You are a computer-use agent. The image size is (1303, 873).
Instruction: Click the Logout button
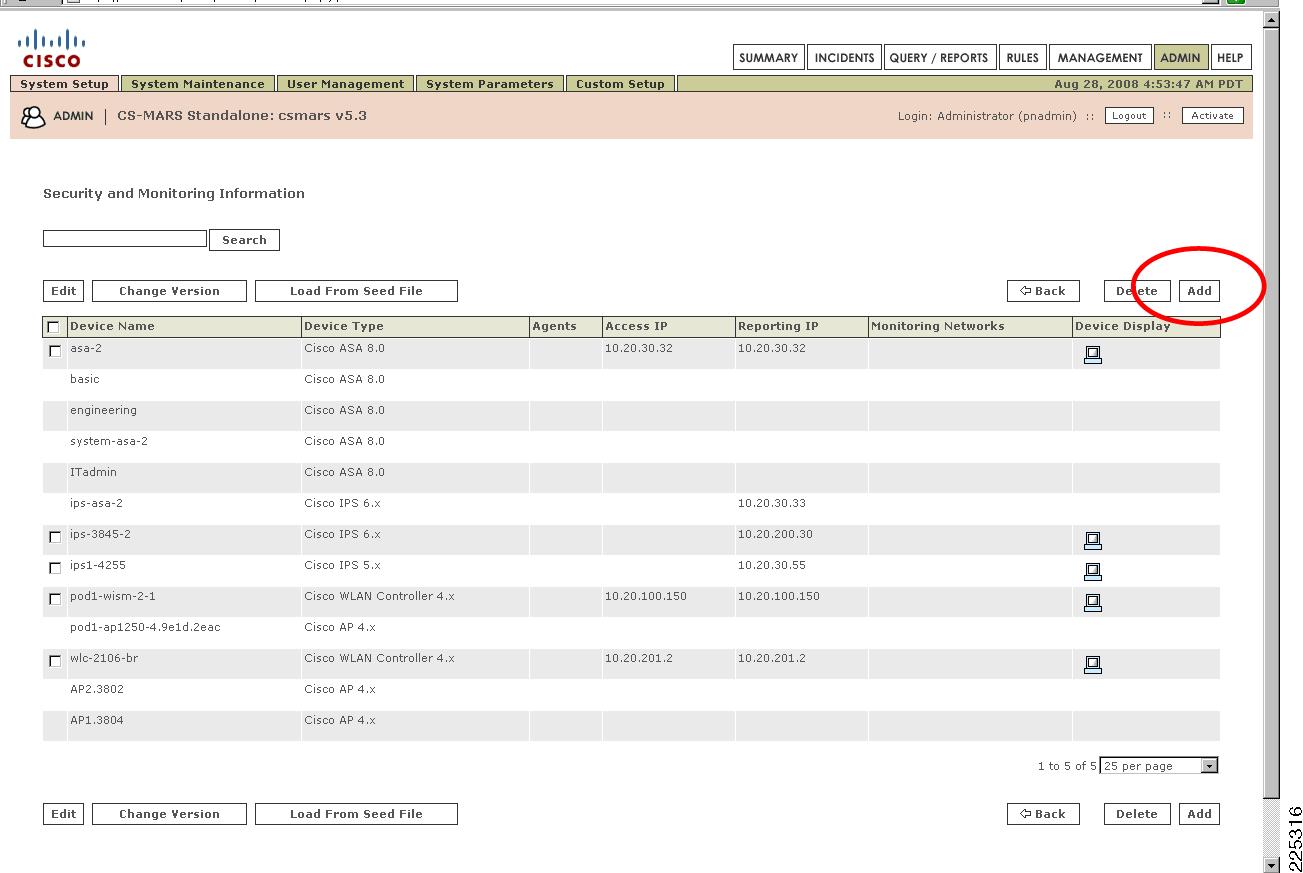coord(1129,116)
